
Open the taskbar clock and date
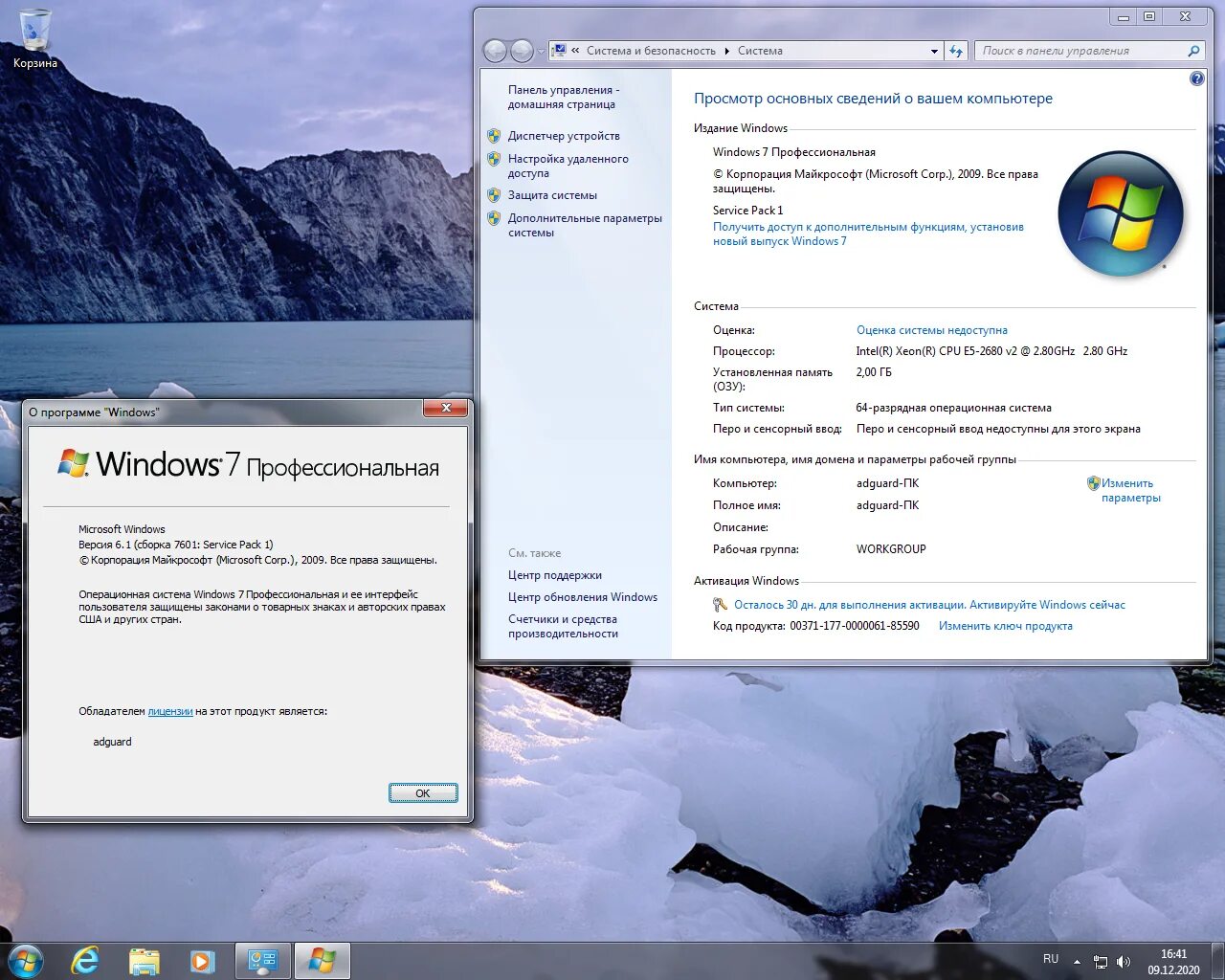(1173, 962)
